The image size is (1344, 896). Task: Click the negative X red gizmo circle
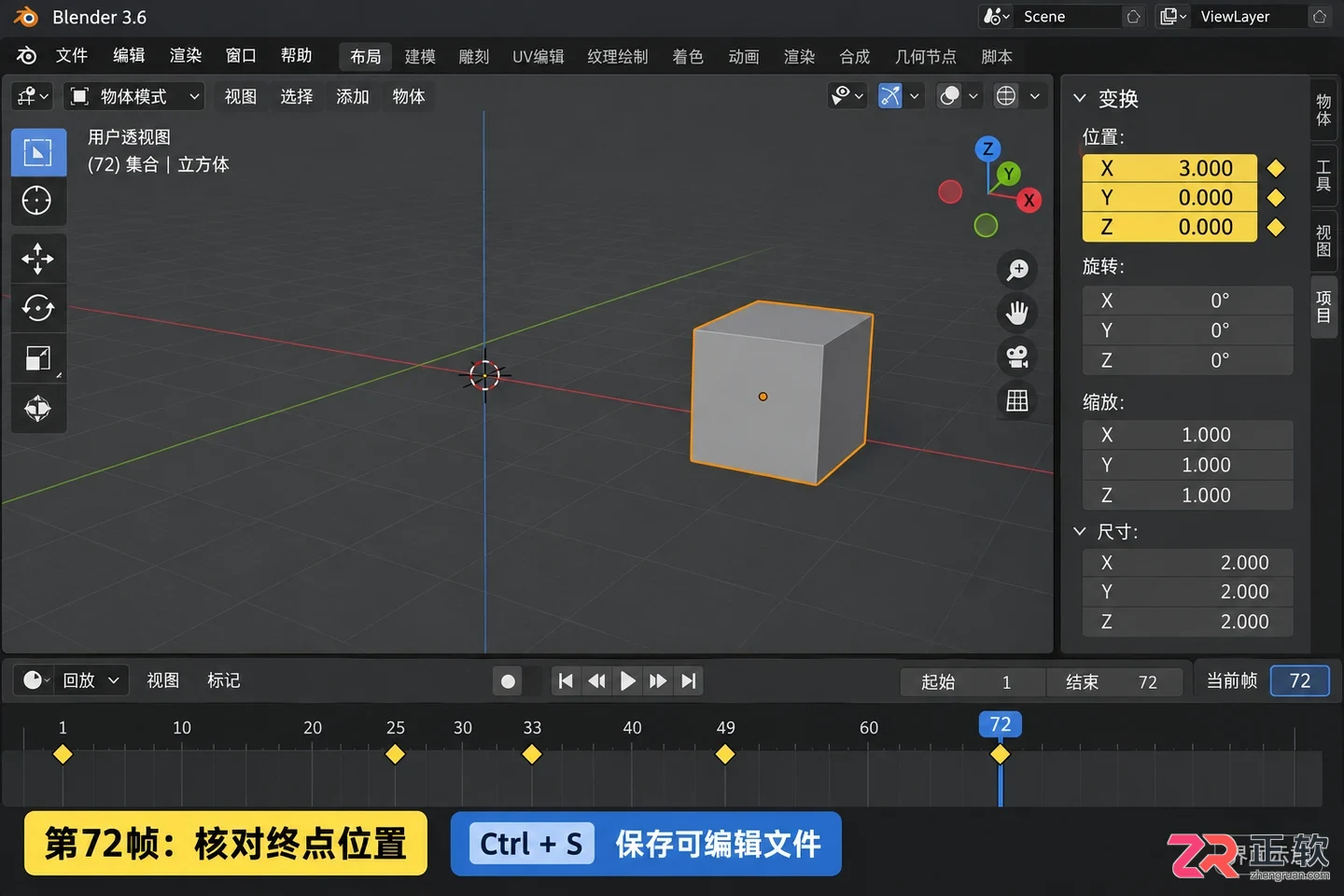(x=950, y=192)
